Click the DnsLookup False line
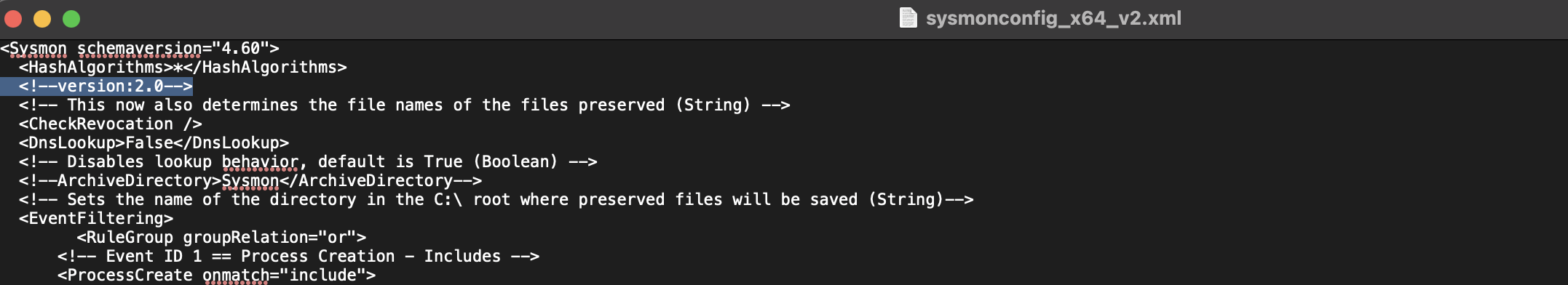 [x=154, y=143]
